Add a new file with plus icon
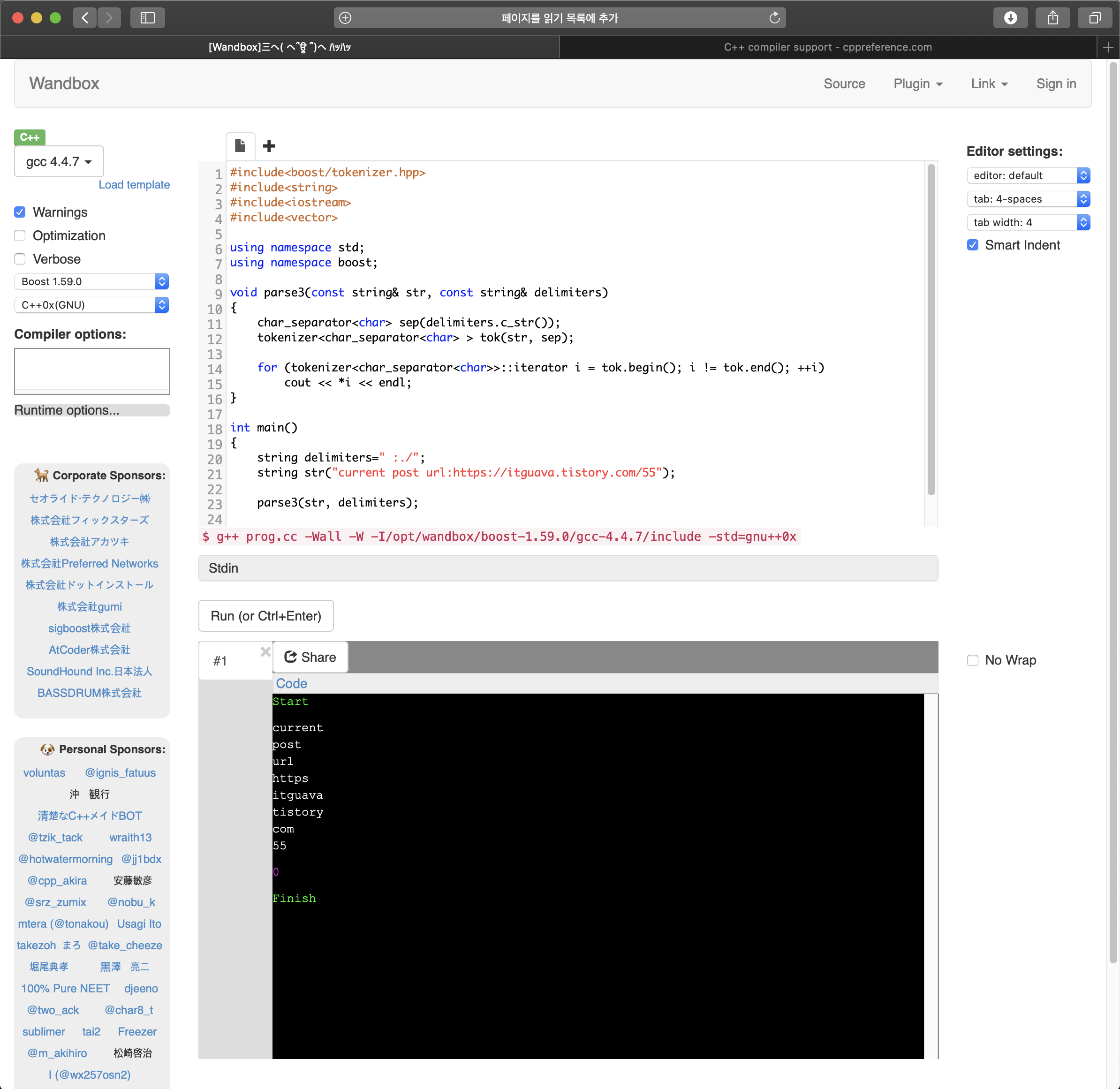The height and width of the screenshot is (1089, 1120). (269, 146)
